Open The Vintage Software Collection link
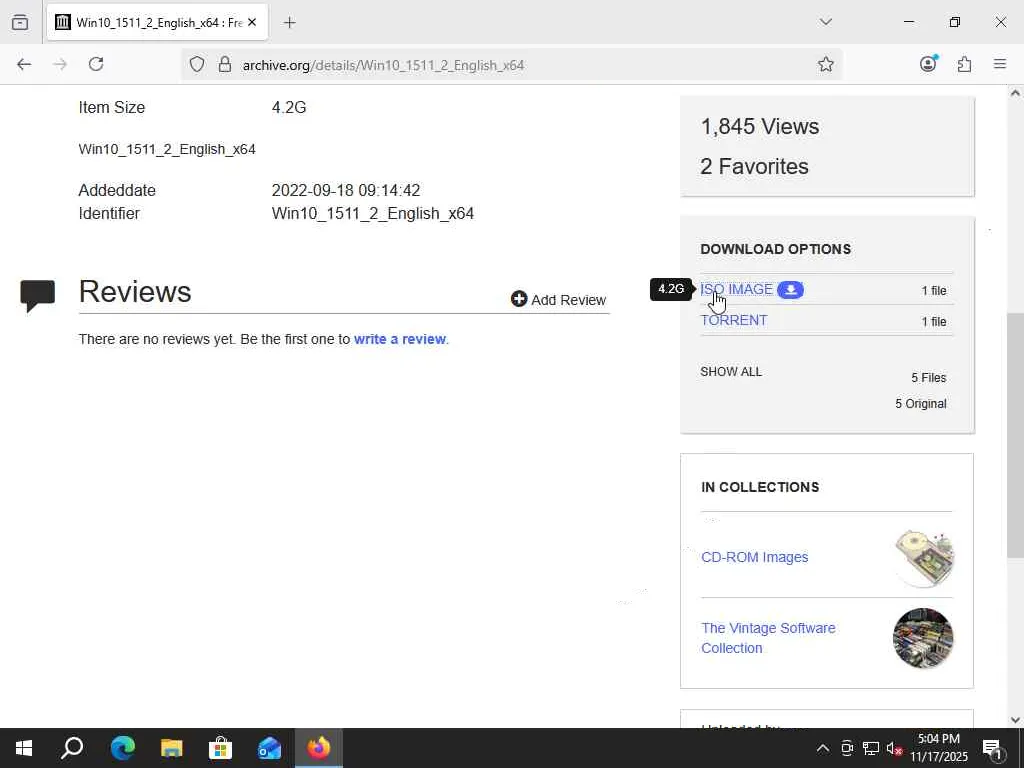 tap(768, 638)
